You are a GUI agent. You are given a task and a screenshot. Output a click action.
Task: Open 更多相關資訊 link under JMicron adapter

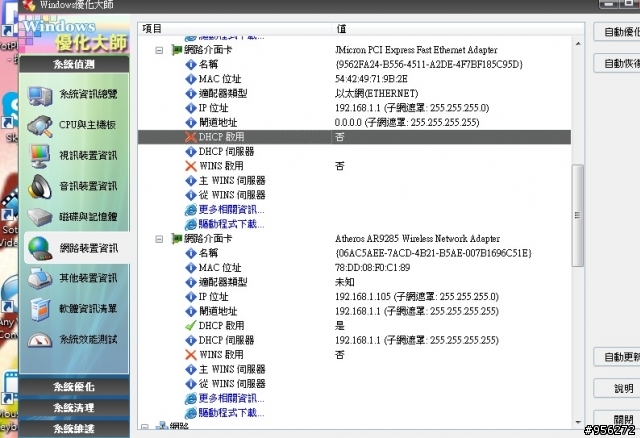point(231,210)
